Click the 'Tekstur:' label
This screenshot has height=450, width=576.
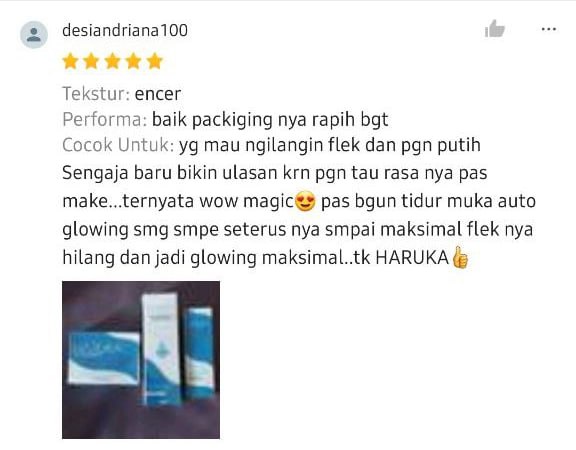[x=96, y=94]
